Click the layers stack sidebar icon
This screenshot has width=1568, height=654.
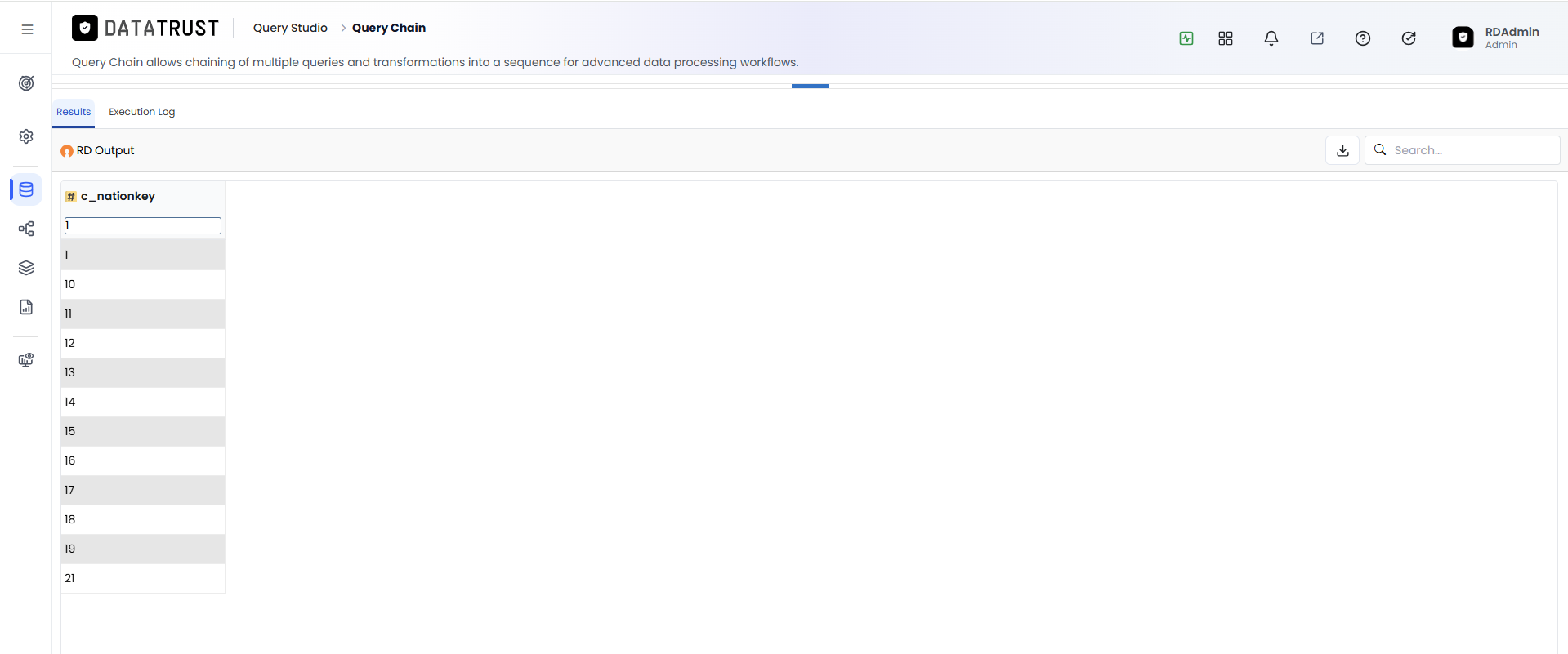[x=26, y=268]
